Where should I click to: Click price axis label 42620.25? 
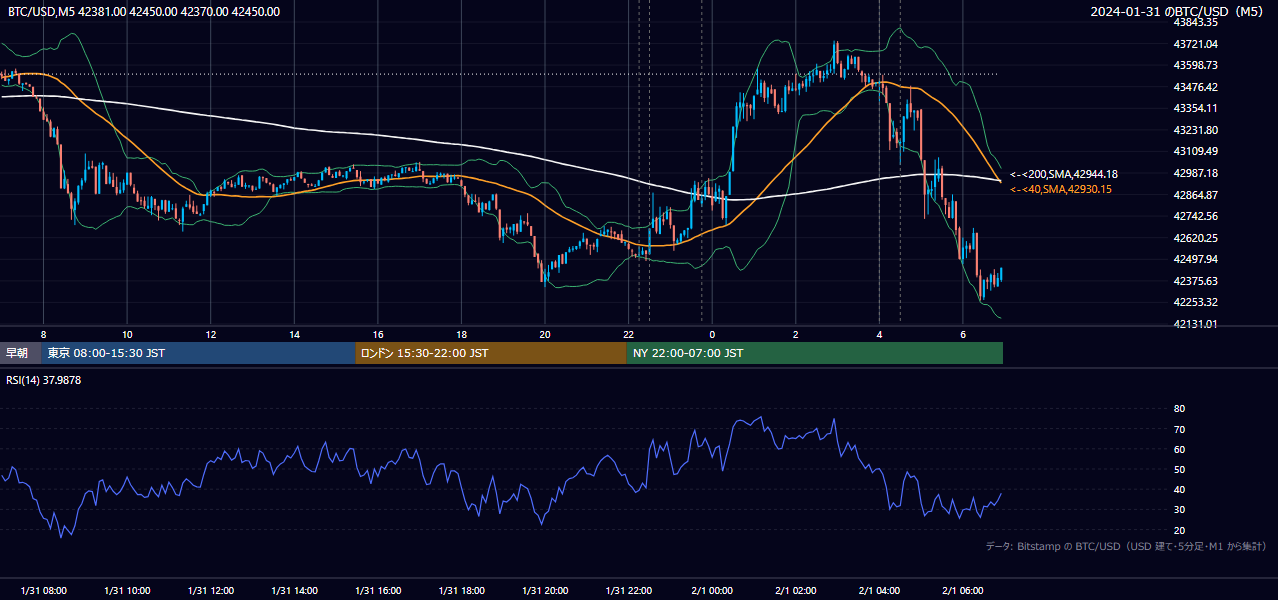[1195, 238]
